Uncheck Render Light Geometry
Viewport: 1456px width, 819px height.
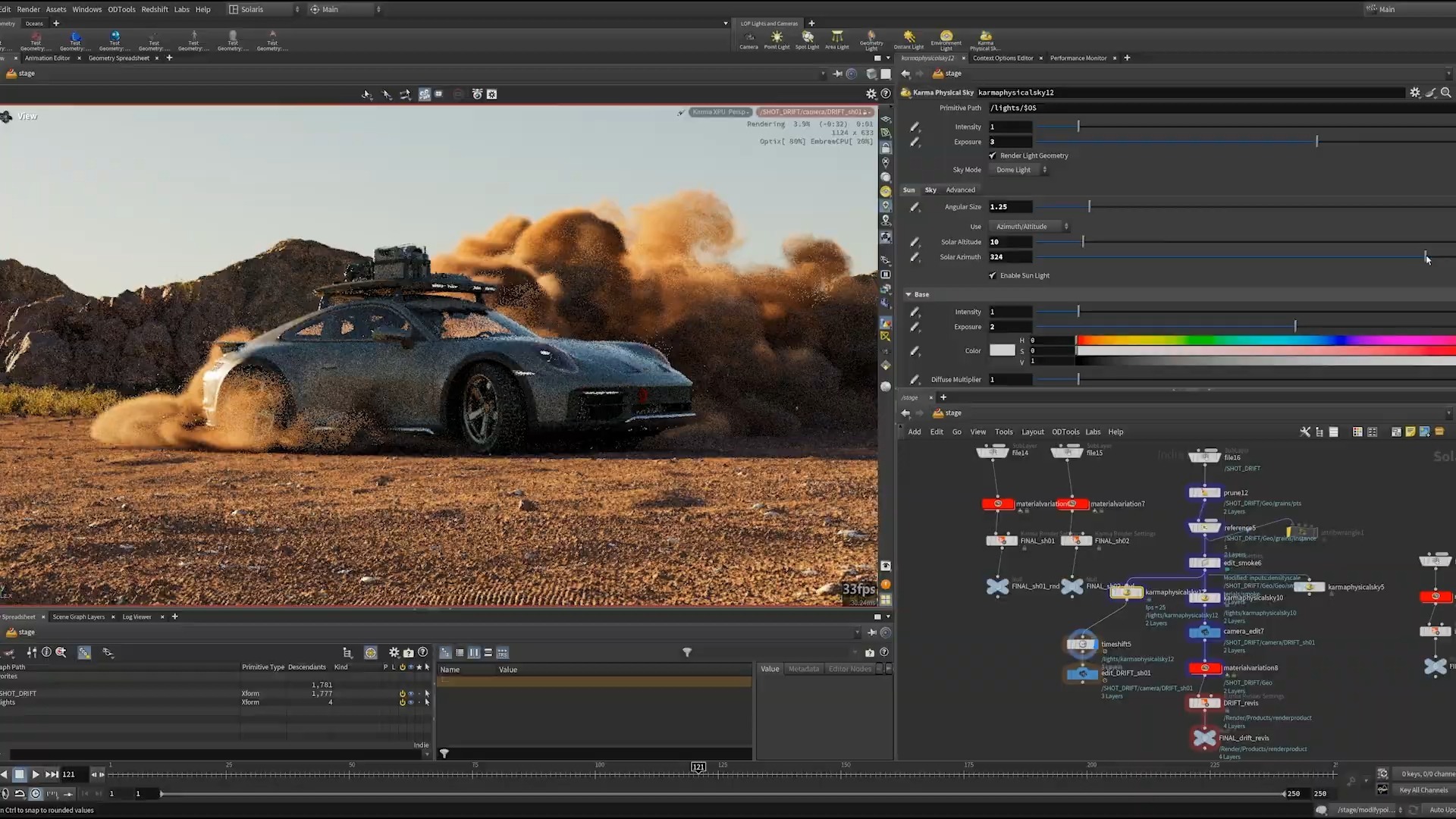click(993, 155)
